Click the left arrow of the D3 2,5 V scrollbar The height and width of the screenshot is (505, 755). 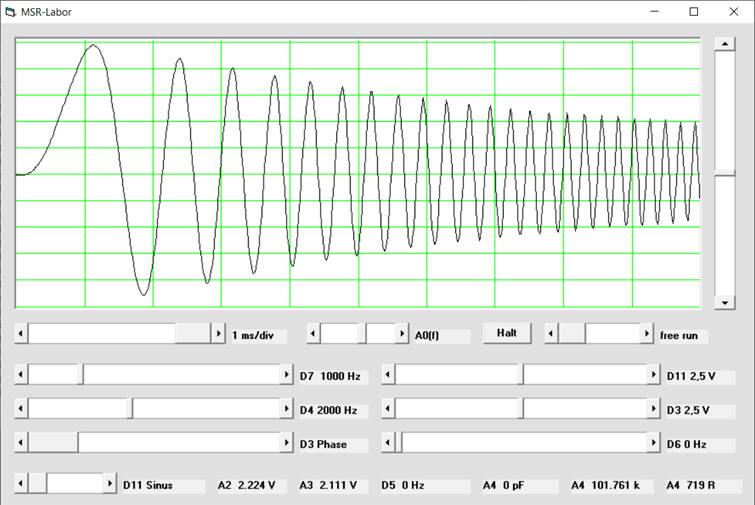coord(389,409)
